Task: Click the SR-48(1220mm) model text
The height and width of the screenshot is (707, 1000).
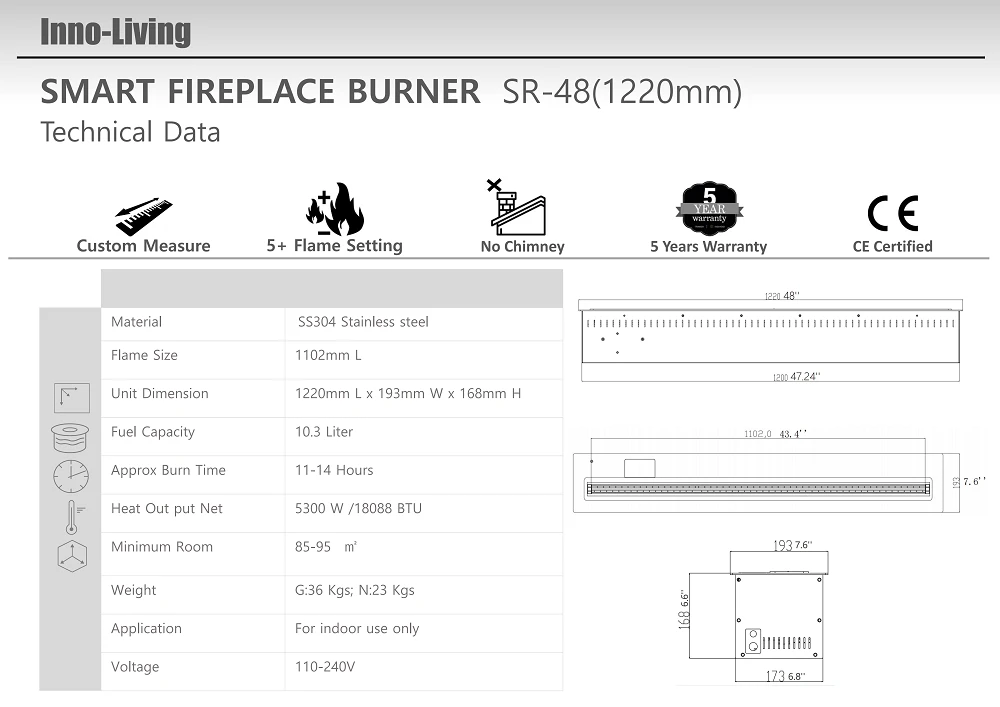Action: 622,92
